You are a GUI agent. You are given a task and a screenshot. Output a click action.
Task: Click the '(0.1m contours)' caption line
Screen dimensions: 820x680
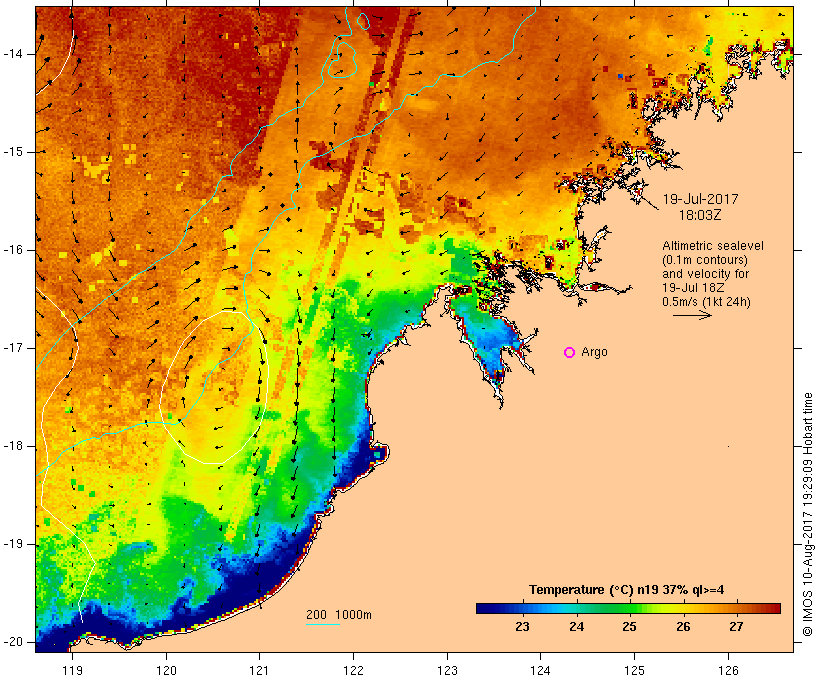(x=705, y=260)
